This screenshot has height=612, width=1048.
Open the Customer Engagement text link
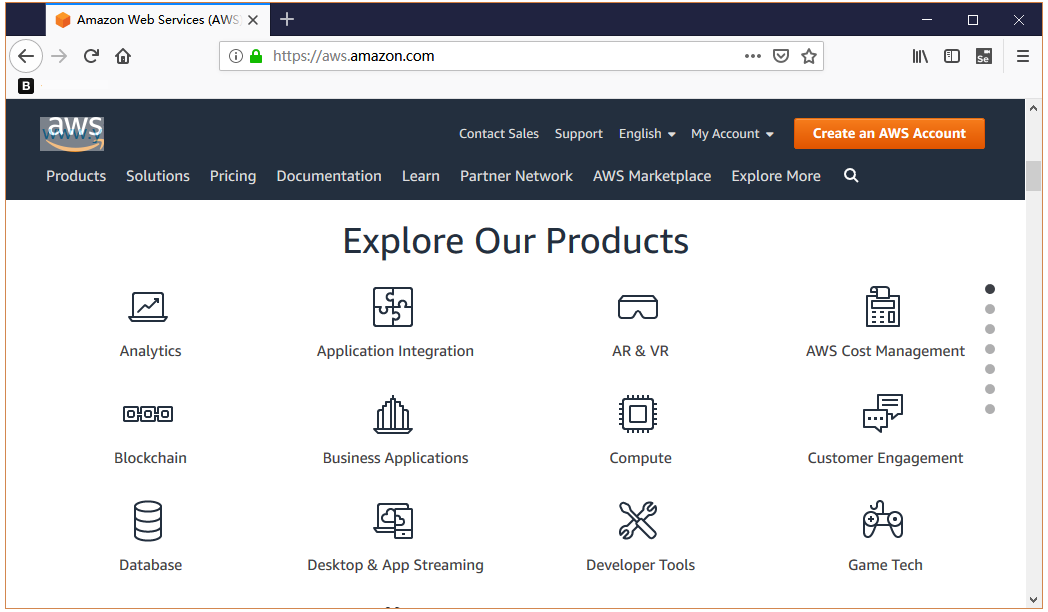tap(885, 458)
